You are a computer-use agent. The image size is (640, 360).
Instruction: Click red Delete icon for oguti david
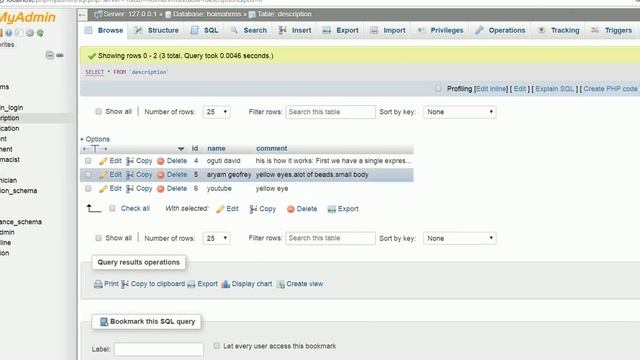point(161,161)
